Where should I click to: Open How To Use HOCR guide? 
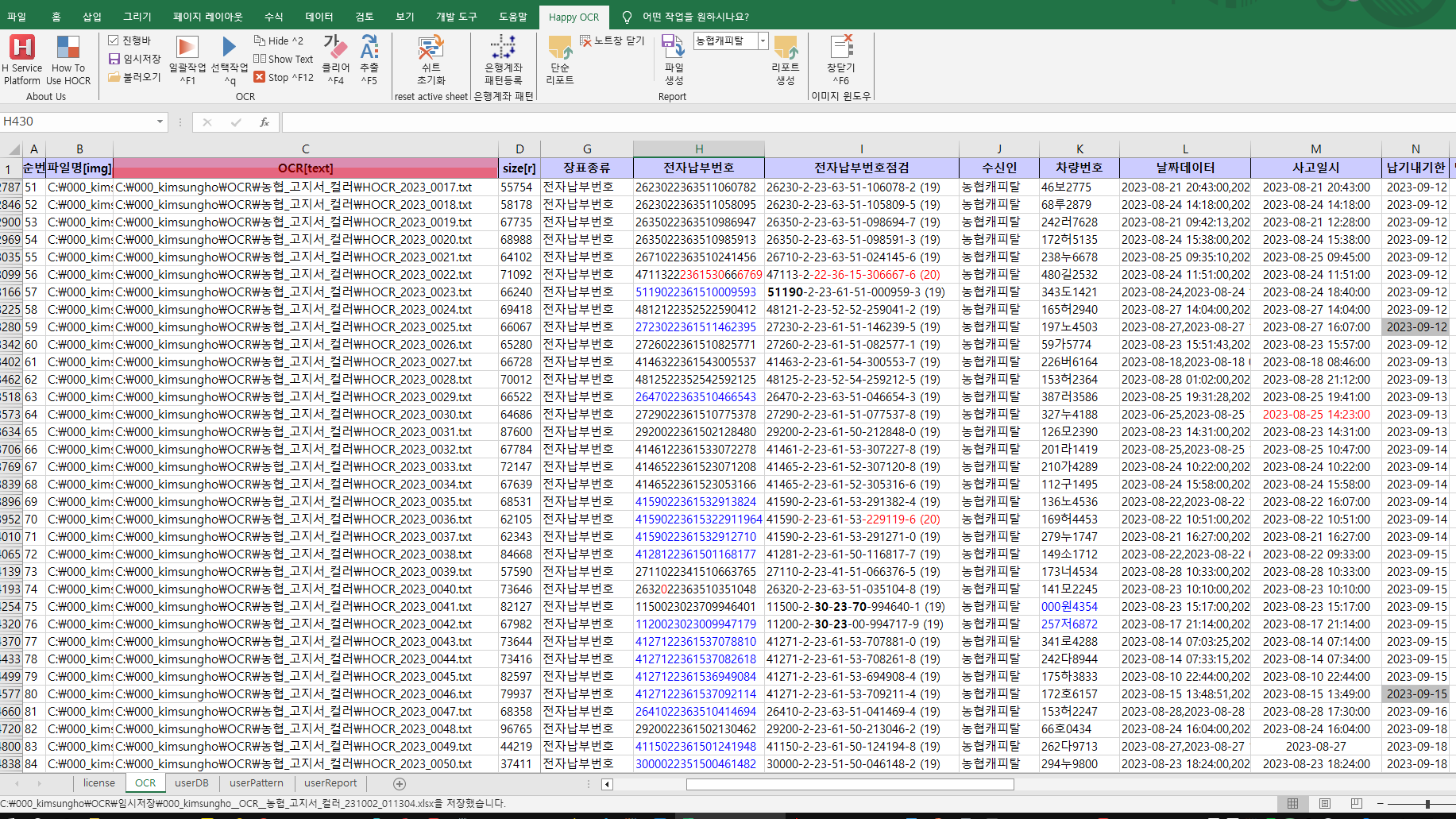[x=68, y=60]
